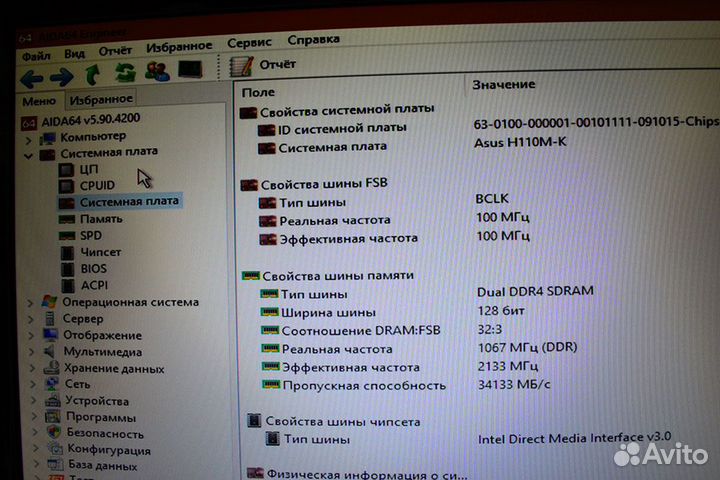Screen dimensions: 720x480
Task: Click the Refresh toolbar icon
Action: (125, 73)
